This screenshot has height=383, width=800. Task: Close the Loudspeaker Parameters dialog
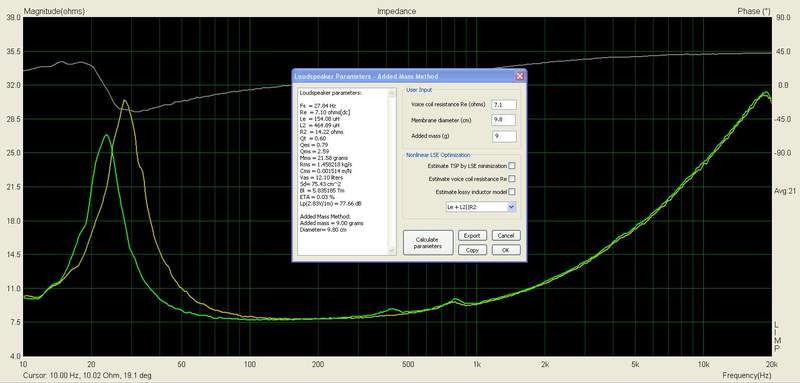[x=520, y=76]
